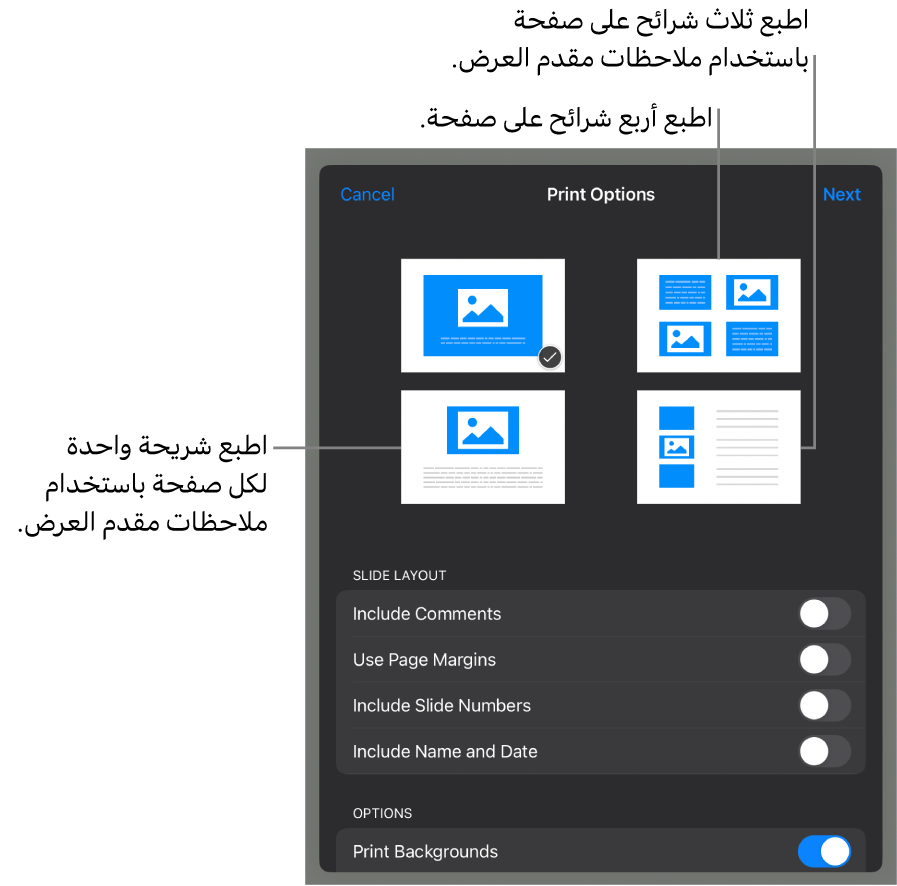
Task: Select the single slide layout thumbnail
Action: pos(482,314)
